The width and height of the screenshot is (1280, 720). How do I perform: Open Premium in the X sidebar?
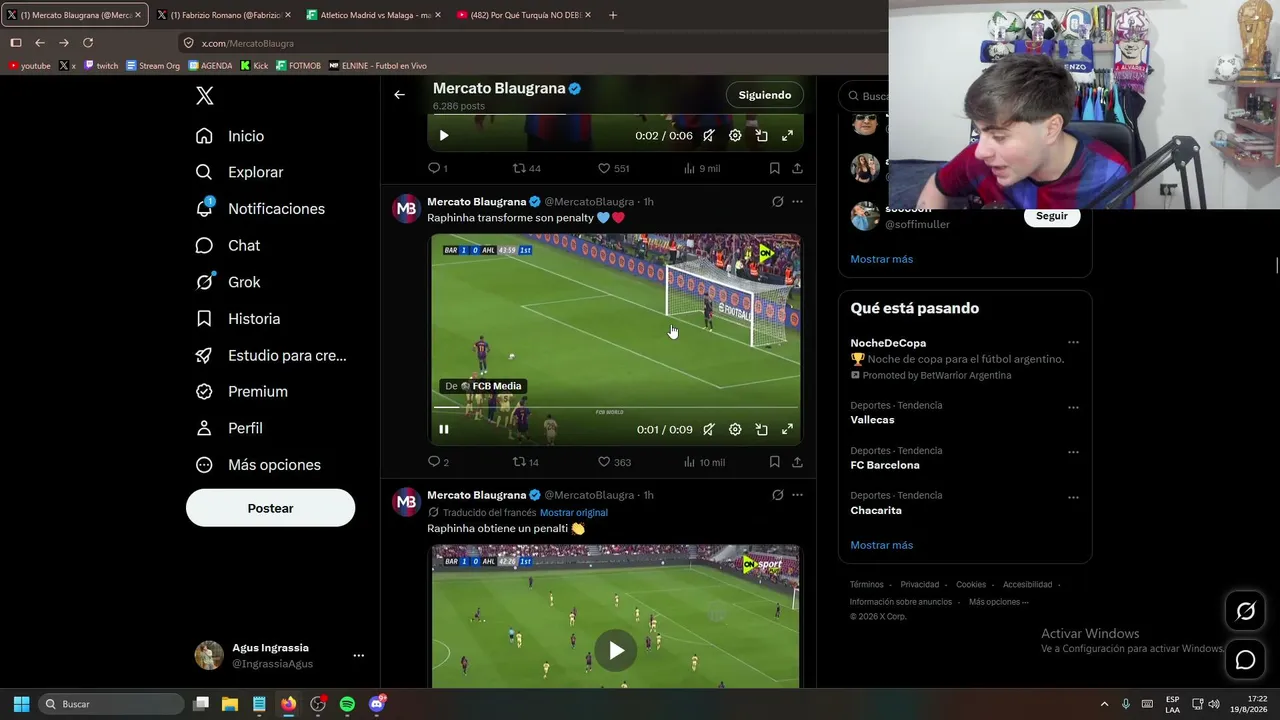(243, 392)
